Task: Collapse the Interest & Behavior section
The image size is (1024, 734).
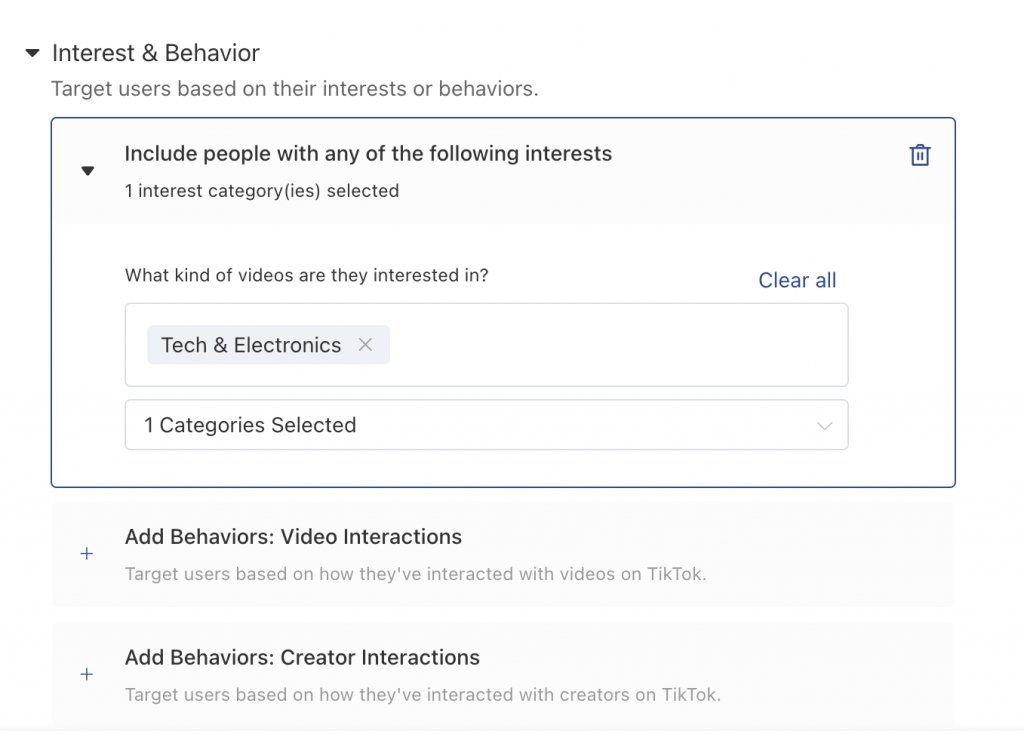Action: [32, 53]
